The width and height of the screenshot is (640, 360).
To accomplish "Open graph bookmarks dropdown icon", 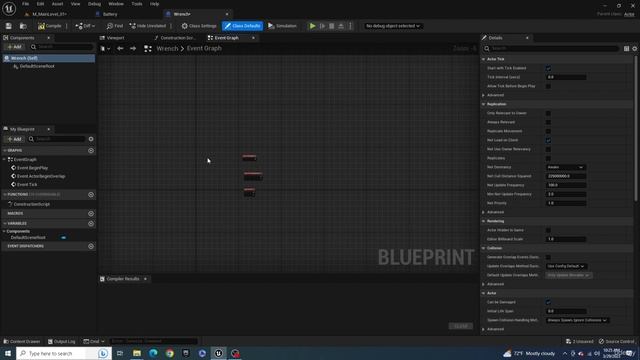I will click(x=105, y=49).
